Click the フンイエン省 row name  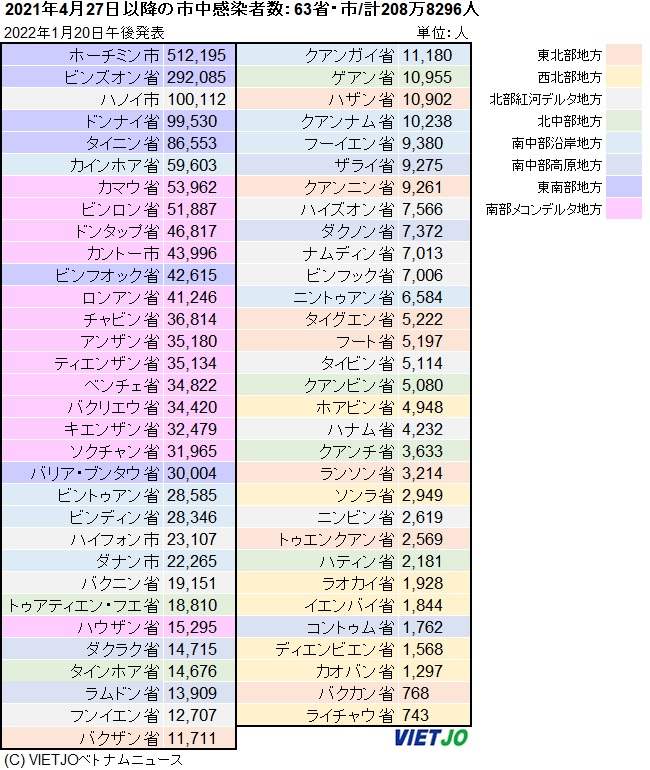point(115,715)
